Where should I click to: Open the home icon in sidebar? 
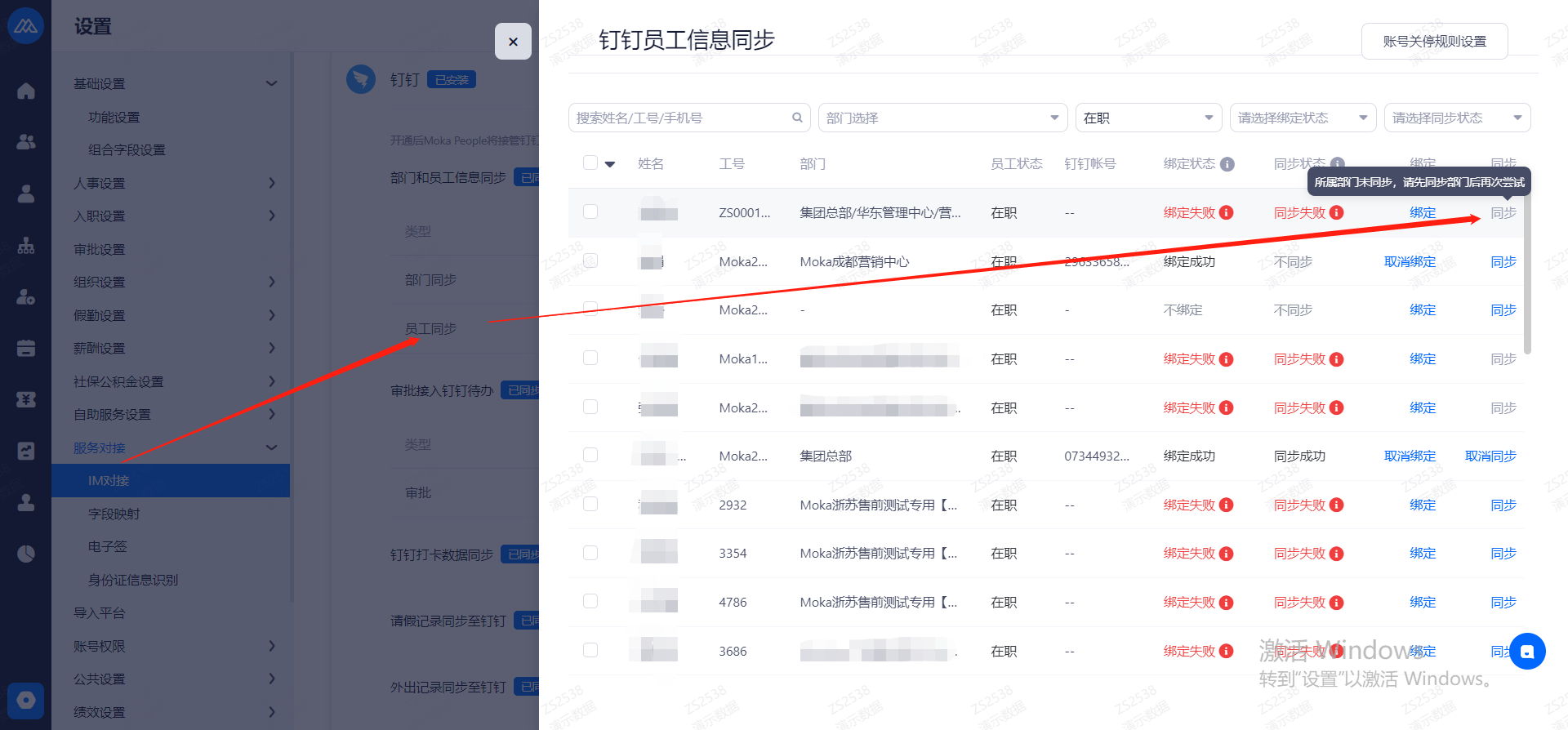click(x=26, y=91)
